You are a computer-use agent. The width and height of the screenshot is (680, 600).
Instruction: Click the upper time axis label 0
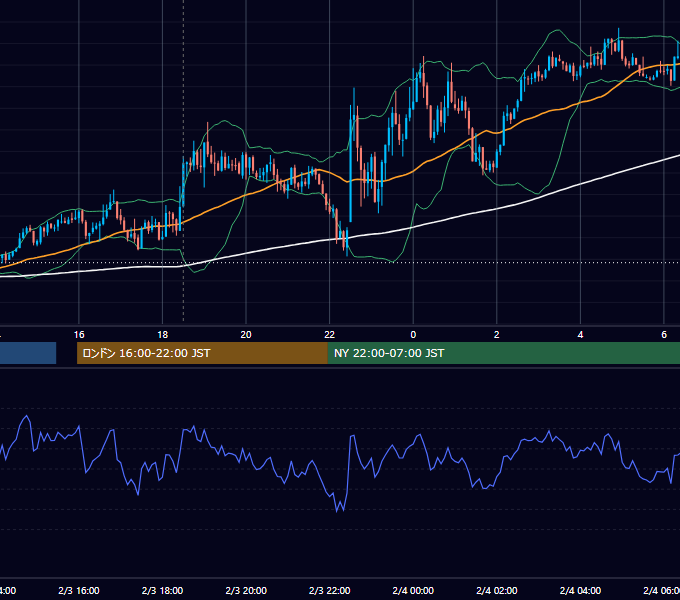pos(413,335)
